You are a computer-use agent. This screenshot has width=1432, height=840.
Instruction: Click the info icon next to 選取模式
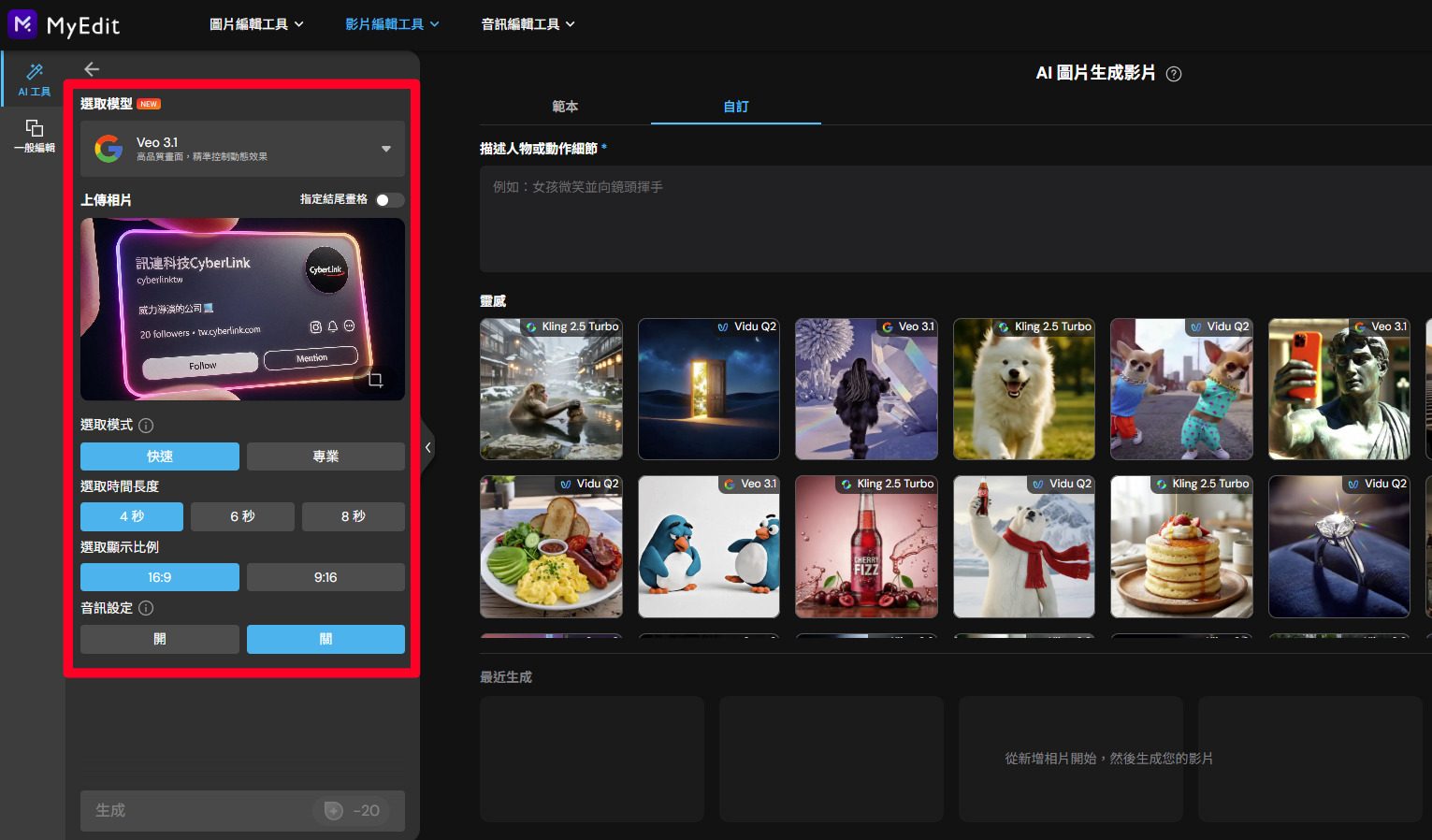146,426
